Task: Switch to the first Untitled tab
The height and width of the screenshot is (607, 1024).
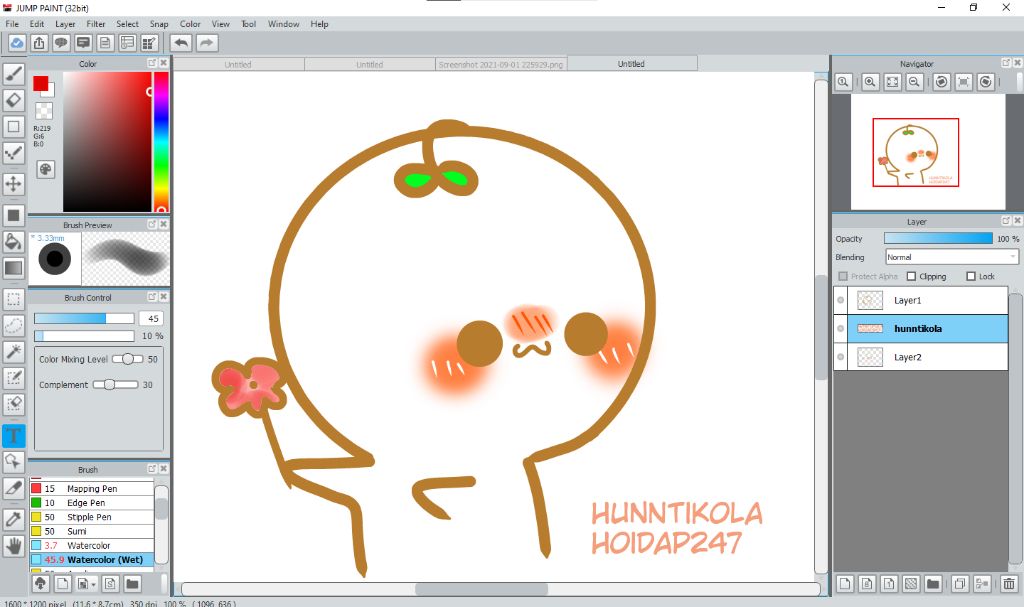Action: tap(238, 65)
